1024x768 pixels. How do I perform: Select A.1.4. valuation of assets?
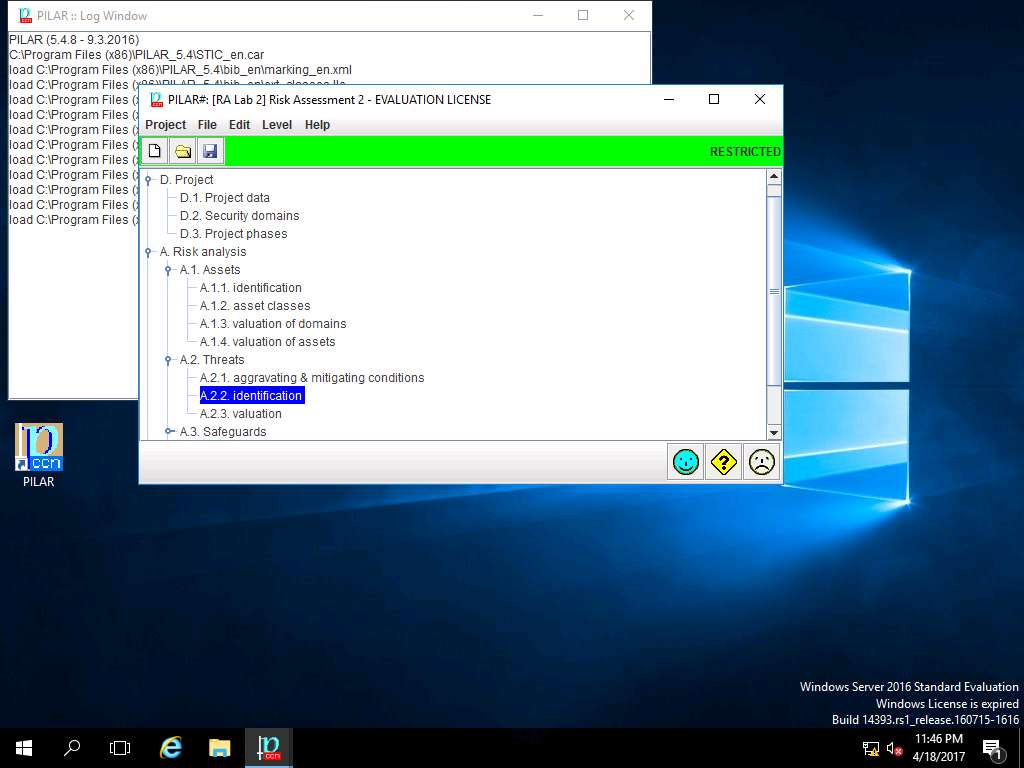click(x=268, y=342)
